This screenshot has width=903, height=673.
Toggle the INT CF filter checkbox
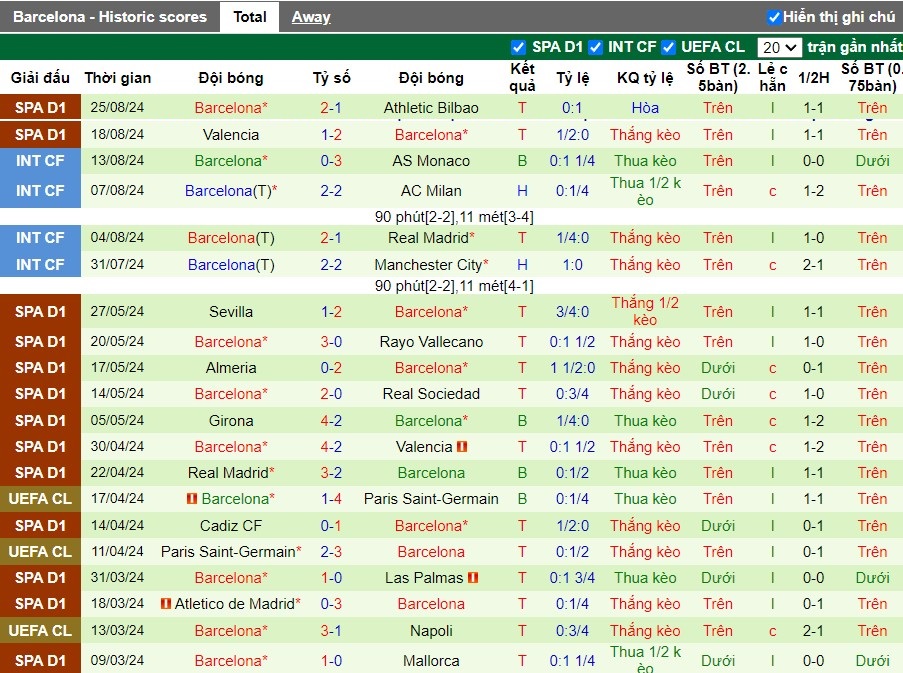595,47
